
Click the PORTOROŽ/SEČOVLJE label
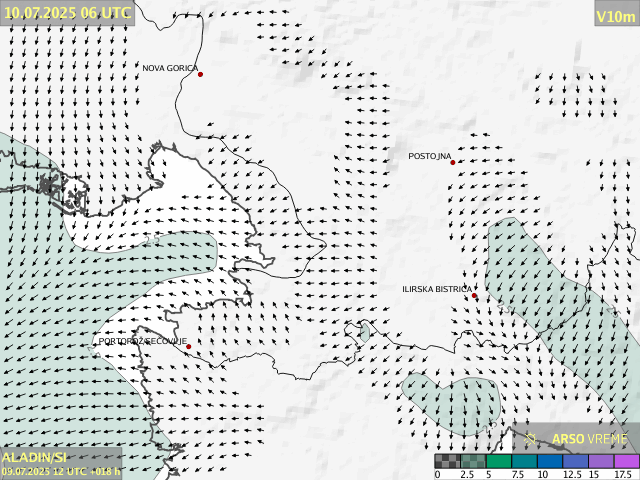click(x=143, y=341)
